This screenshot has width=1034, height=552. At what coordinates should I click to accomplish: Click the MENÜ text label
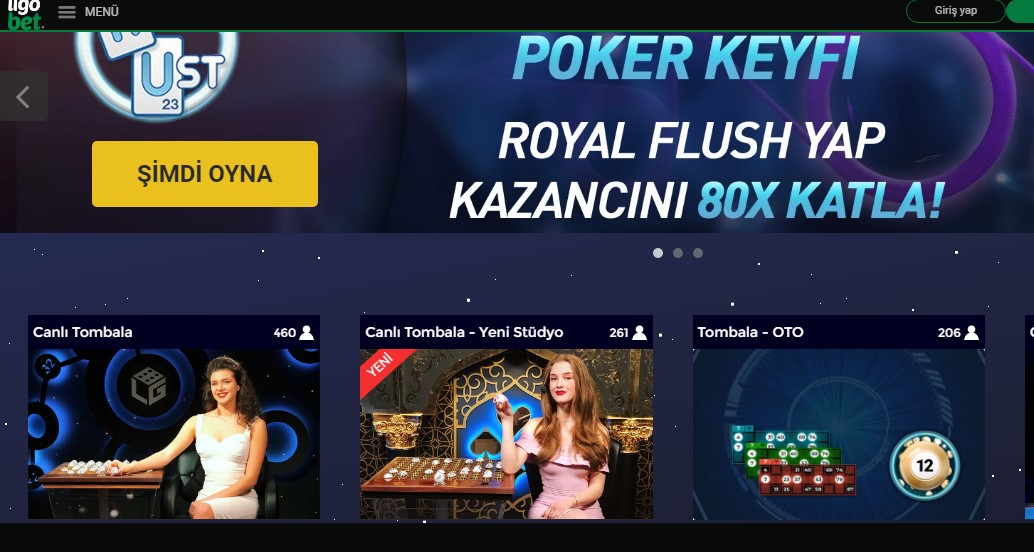click(102, 12)
